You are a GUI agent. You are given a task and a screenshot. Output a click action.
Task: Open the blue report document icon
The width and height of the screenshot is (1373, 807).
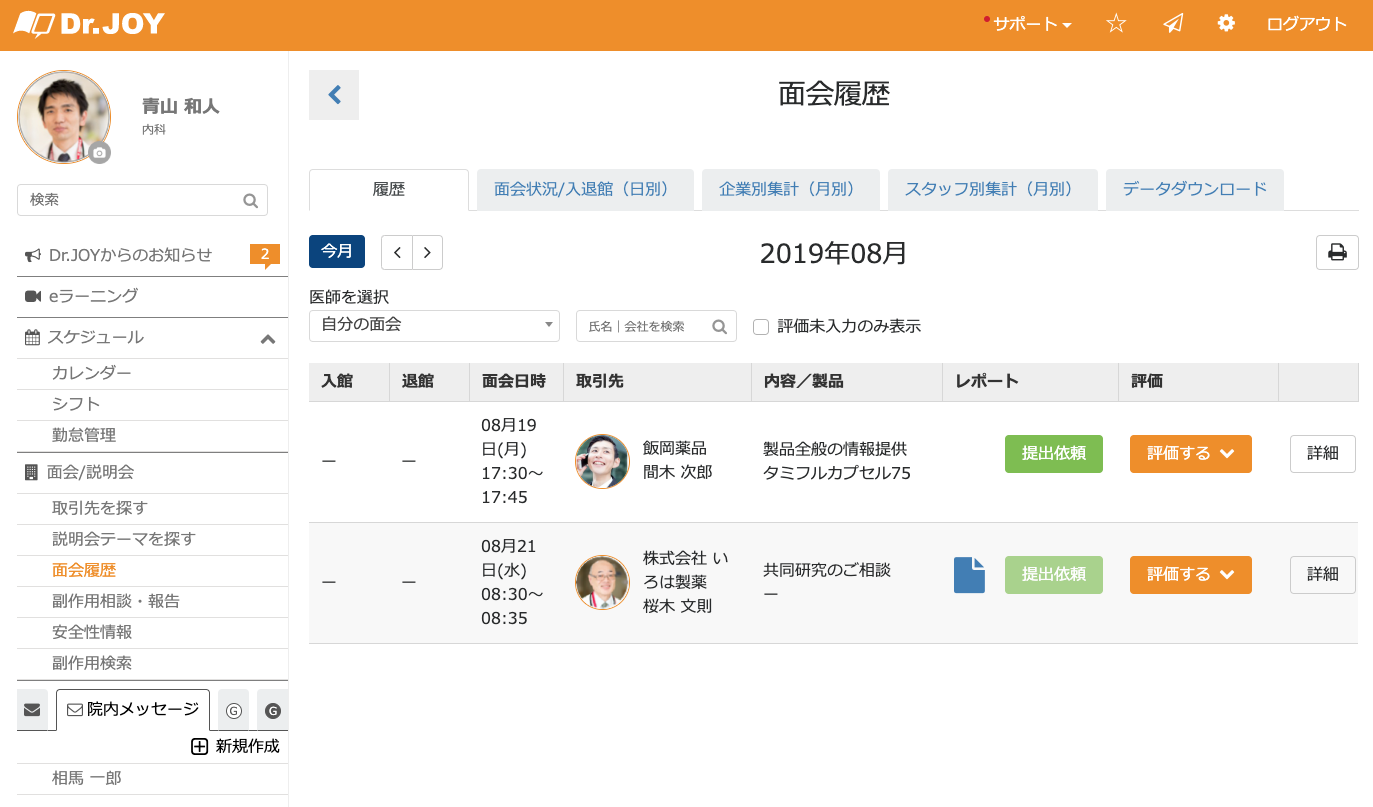coord(969,575)
